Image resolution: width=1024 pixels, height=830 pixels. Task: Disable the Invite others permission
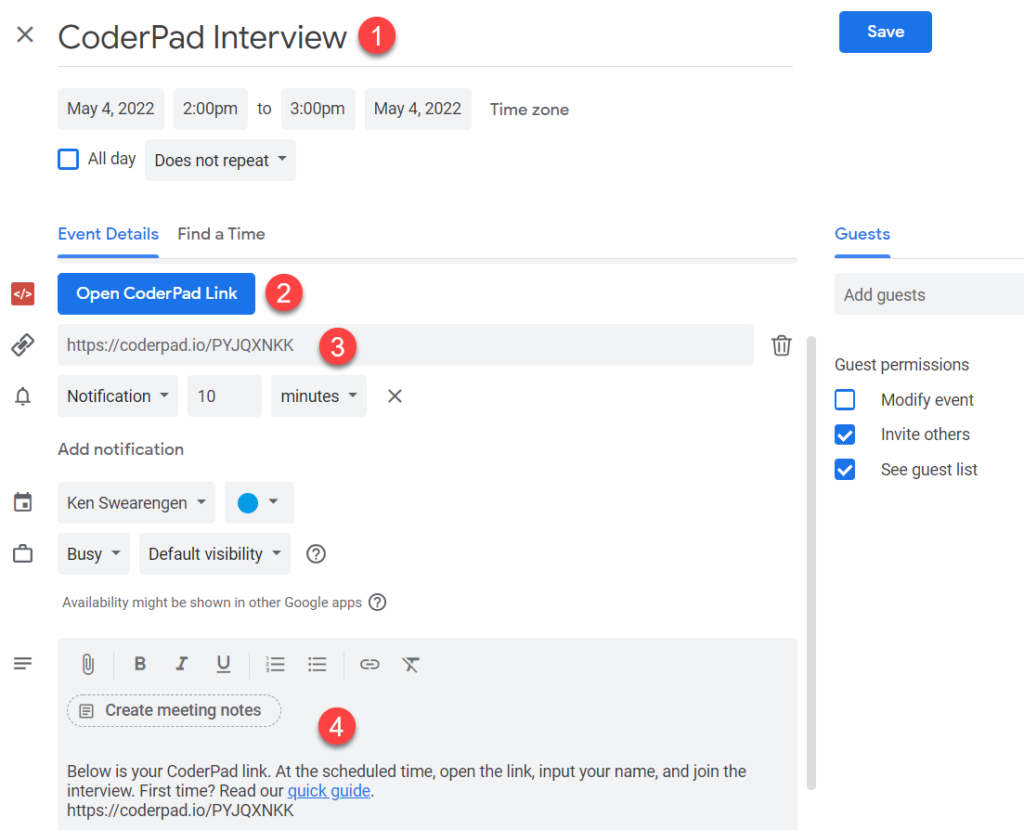click(x=846, y=434)
